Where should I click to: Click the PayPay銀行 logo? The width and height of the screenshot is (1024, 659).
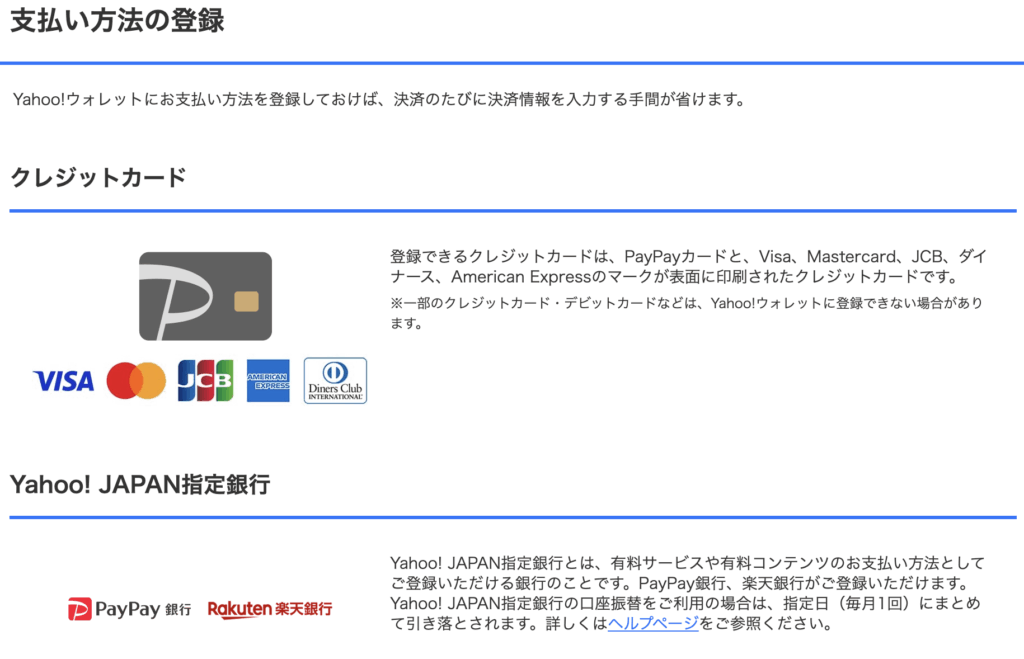(x=129, y=609)
